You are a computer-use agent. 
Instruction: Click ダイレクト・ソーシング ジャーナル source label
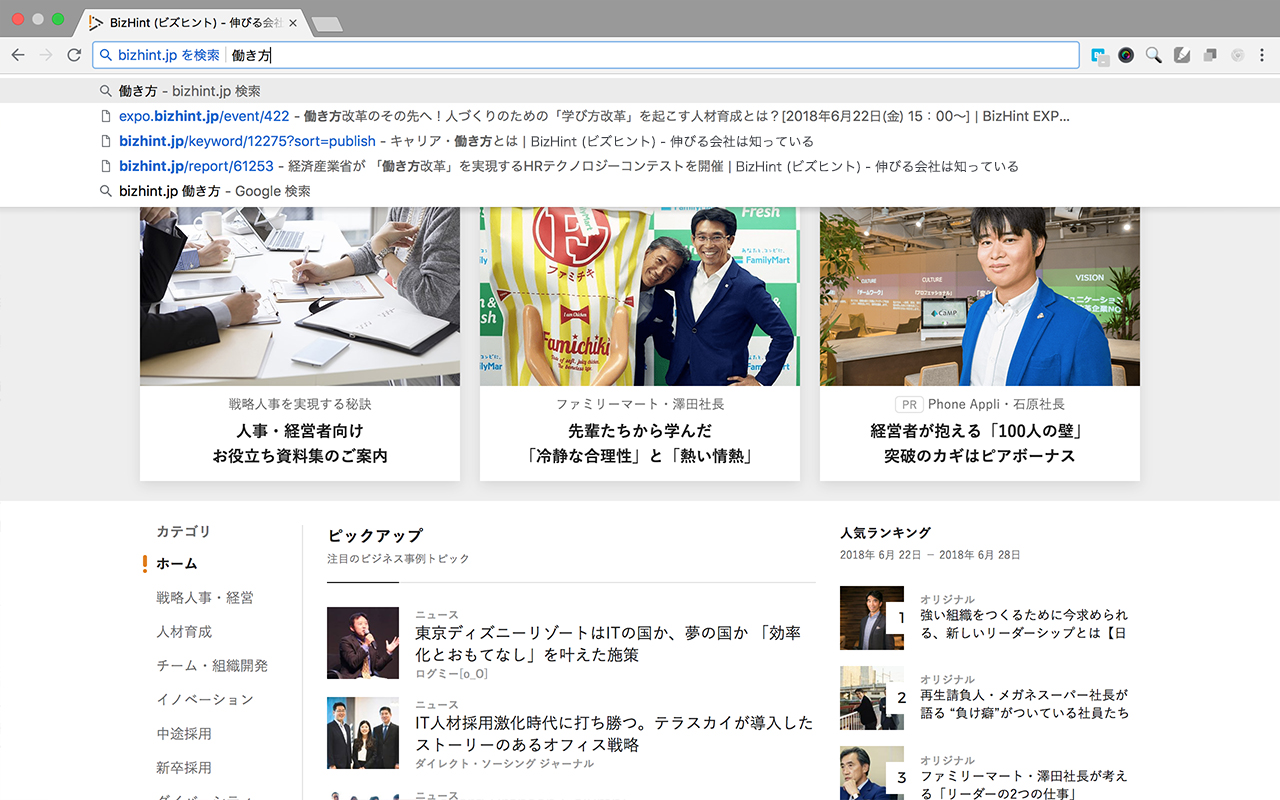coord(504,764)
